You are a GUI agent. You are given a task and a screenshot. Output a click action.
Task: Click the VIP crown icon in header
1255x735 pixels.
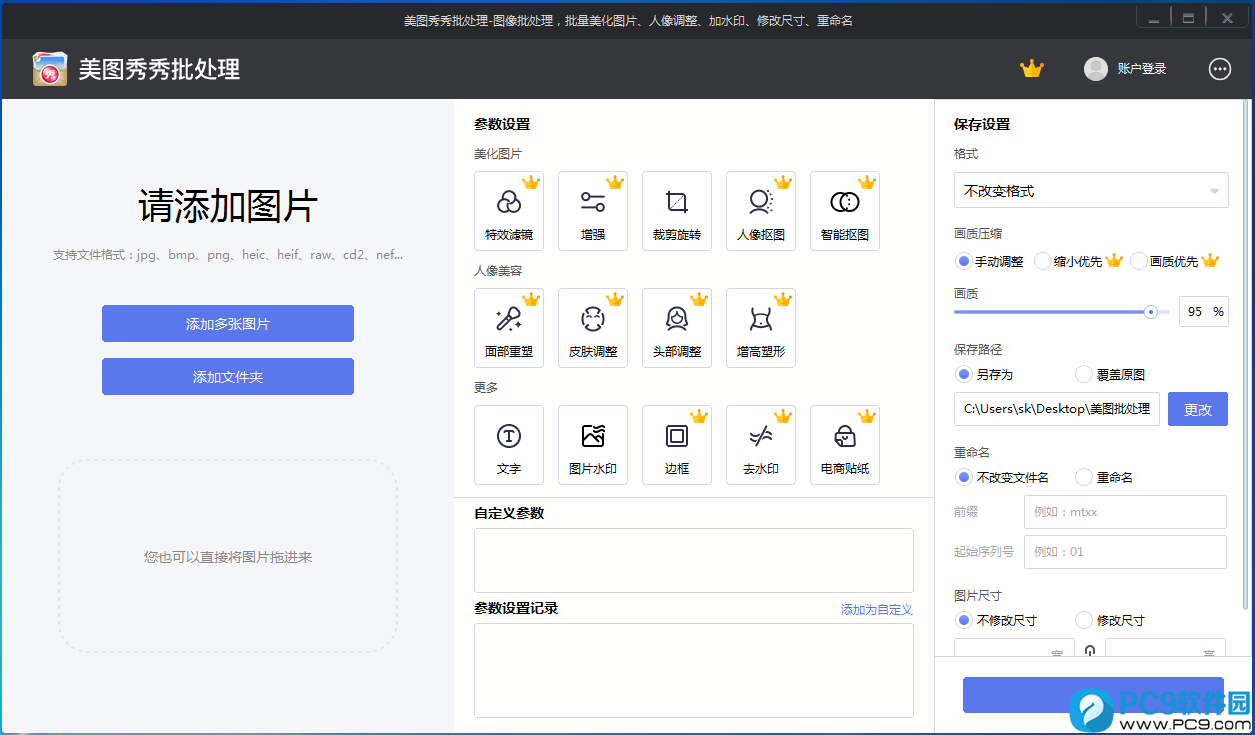tap(1031, 69)
